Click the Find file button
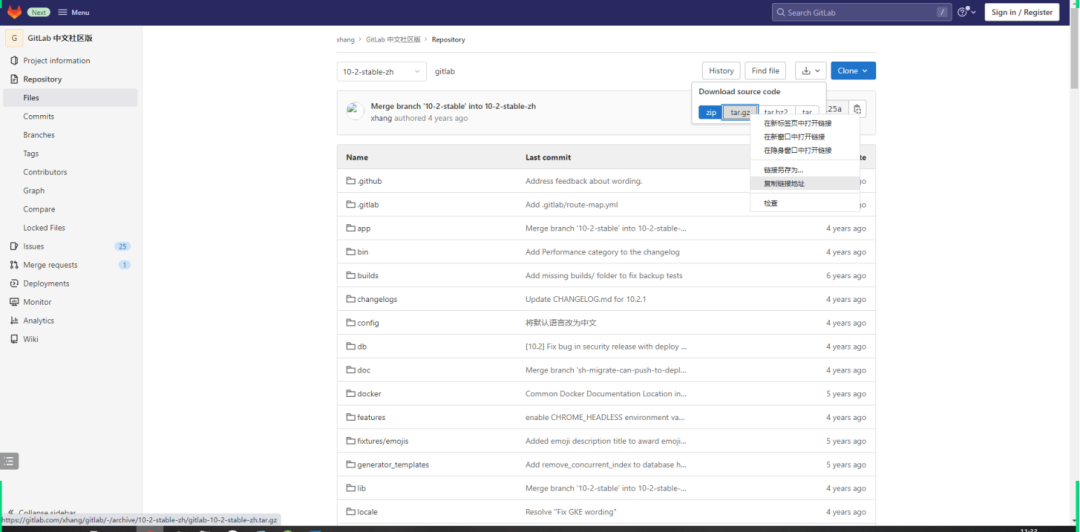1080x532 pixels. click(765, 71)
